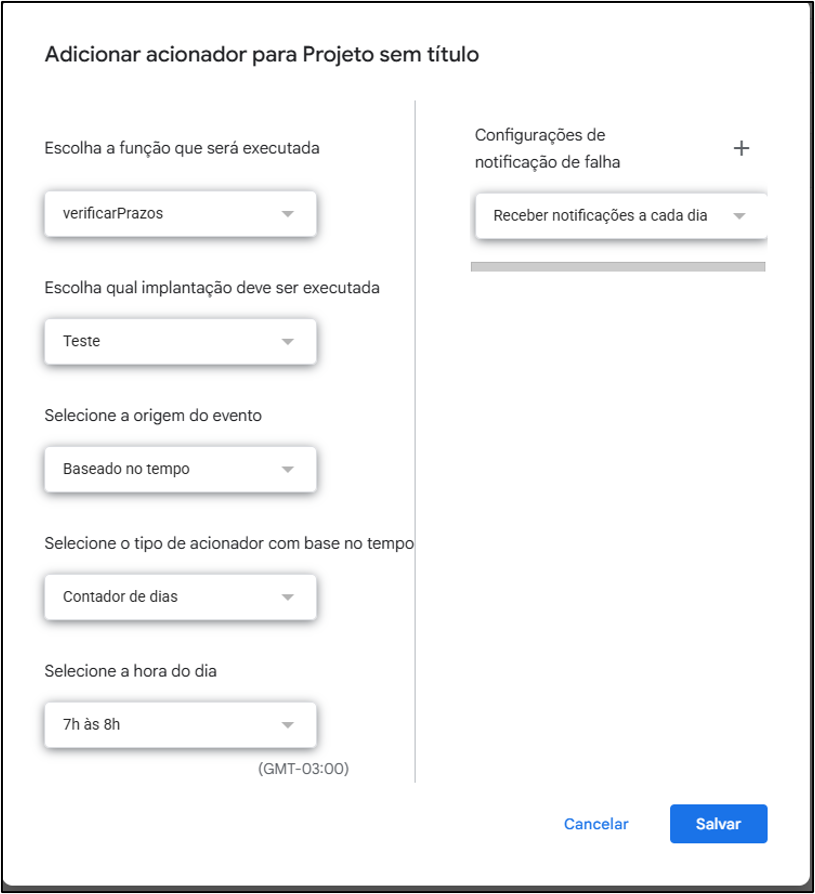Click the arrow beside Baseado no tempo
Viewport: 815px width, 894px height.
(x=288, y=469)
